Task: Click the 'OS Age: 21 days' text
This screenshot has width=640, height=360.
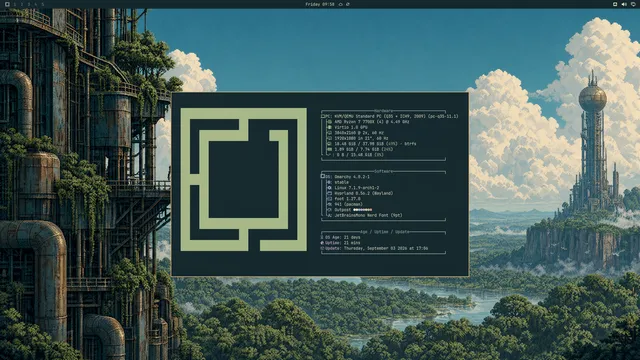Action: point(343,237)
